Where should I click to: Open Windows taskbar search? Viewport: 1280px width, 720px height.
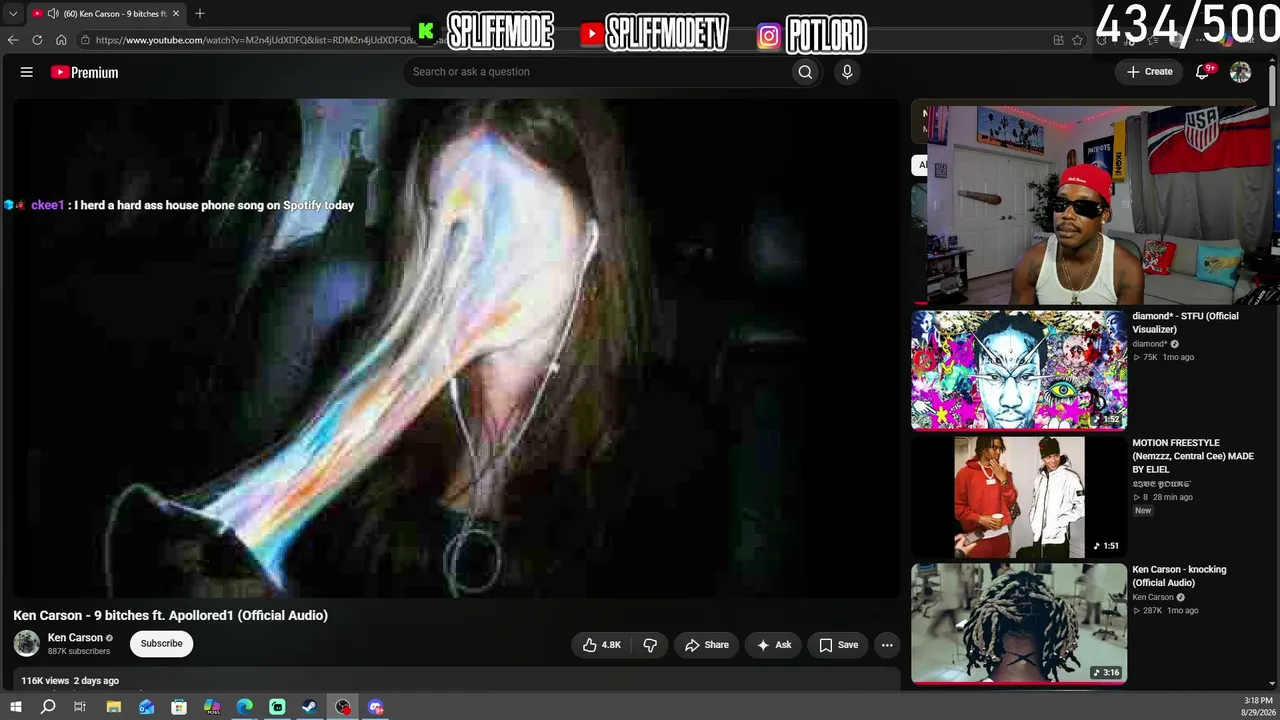(48, 707)
